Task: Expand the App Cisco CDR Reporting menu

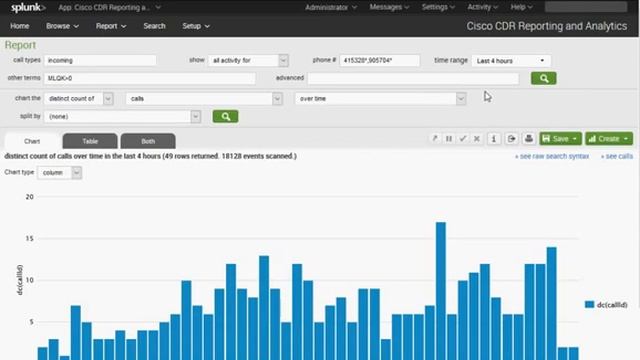Action: 109,7
